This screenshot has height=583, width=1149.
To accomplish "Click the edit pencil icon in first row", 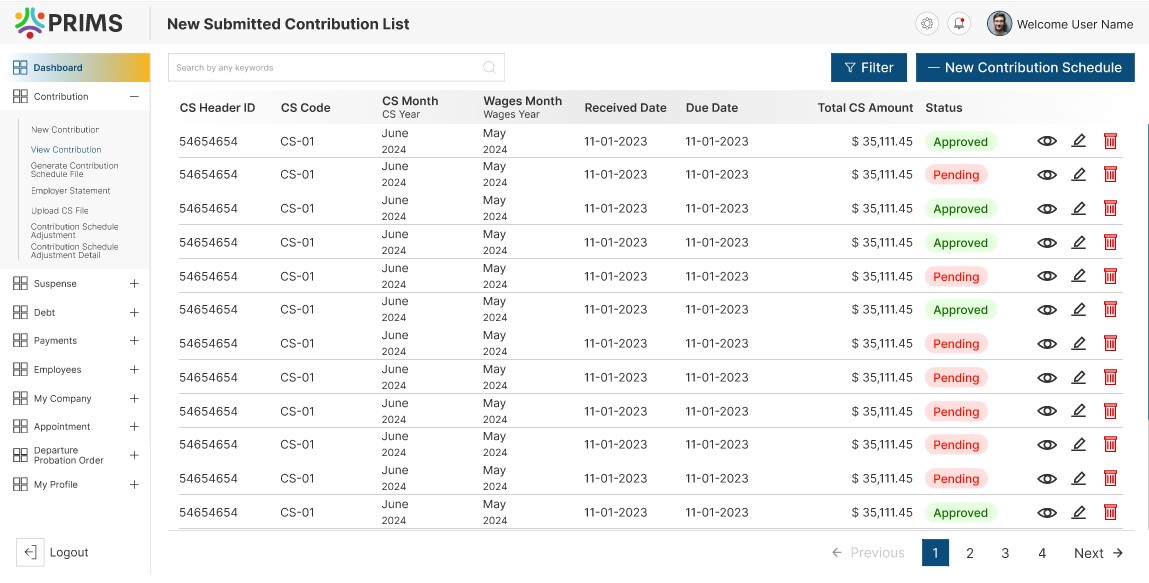I will [x=1078, y=141].
